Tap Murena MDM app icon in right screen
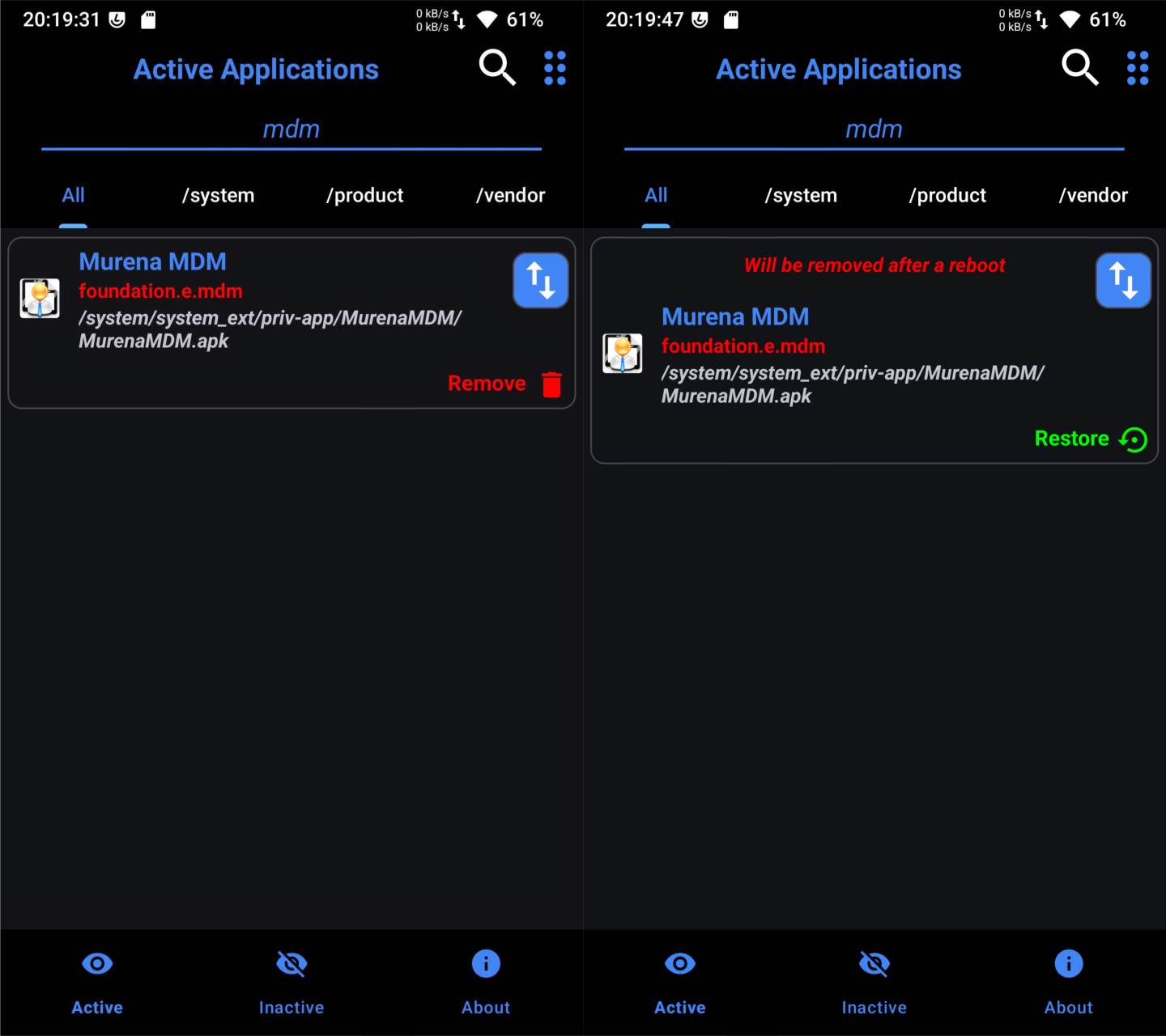Screen dimensions: 1166x1036 click(623, 354)
